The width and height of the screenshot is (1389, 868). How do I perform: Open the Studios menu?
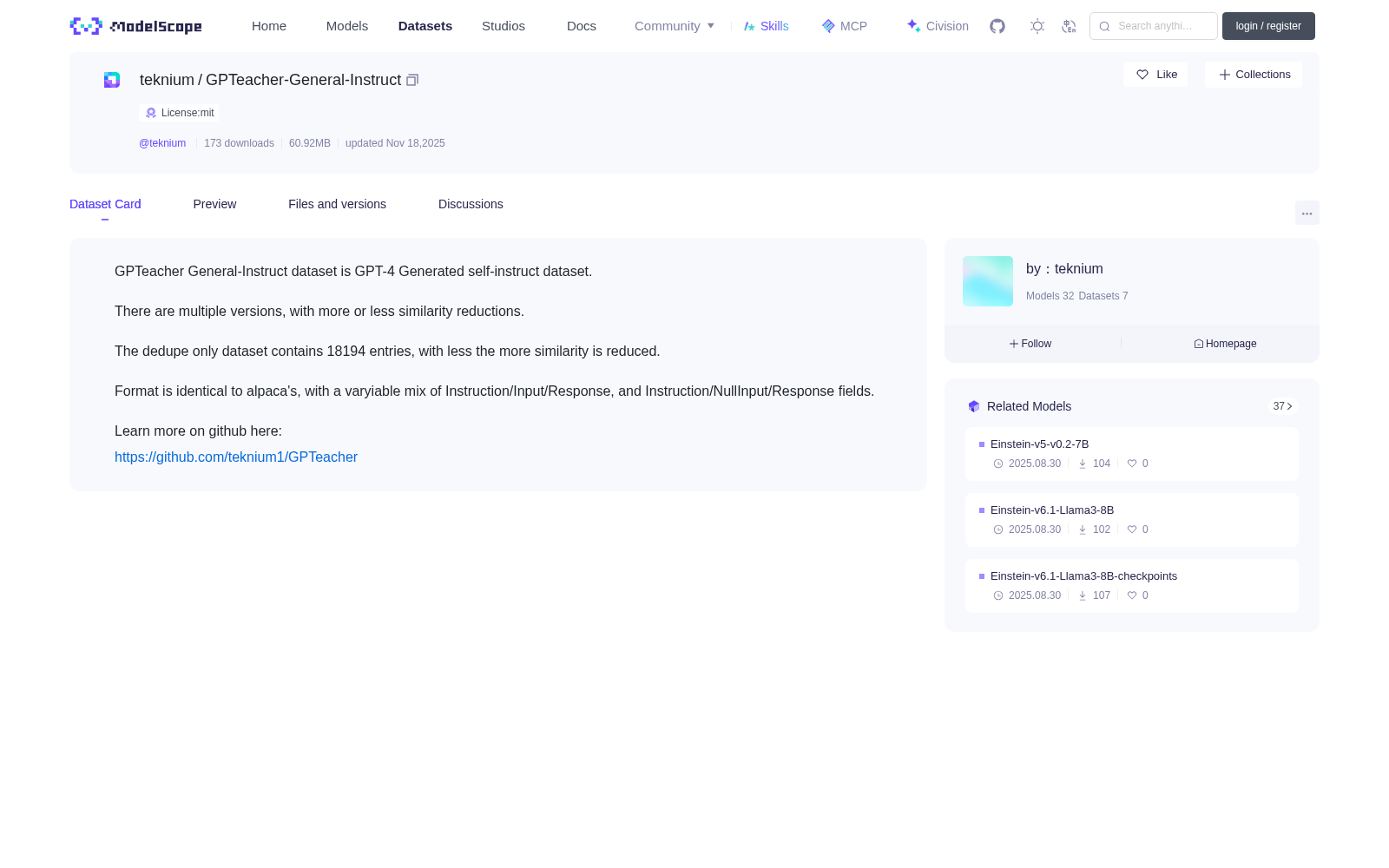pos(504,26)
